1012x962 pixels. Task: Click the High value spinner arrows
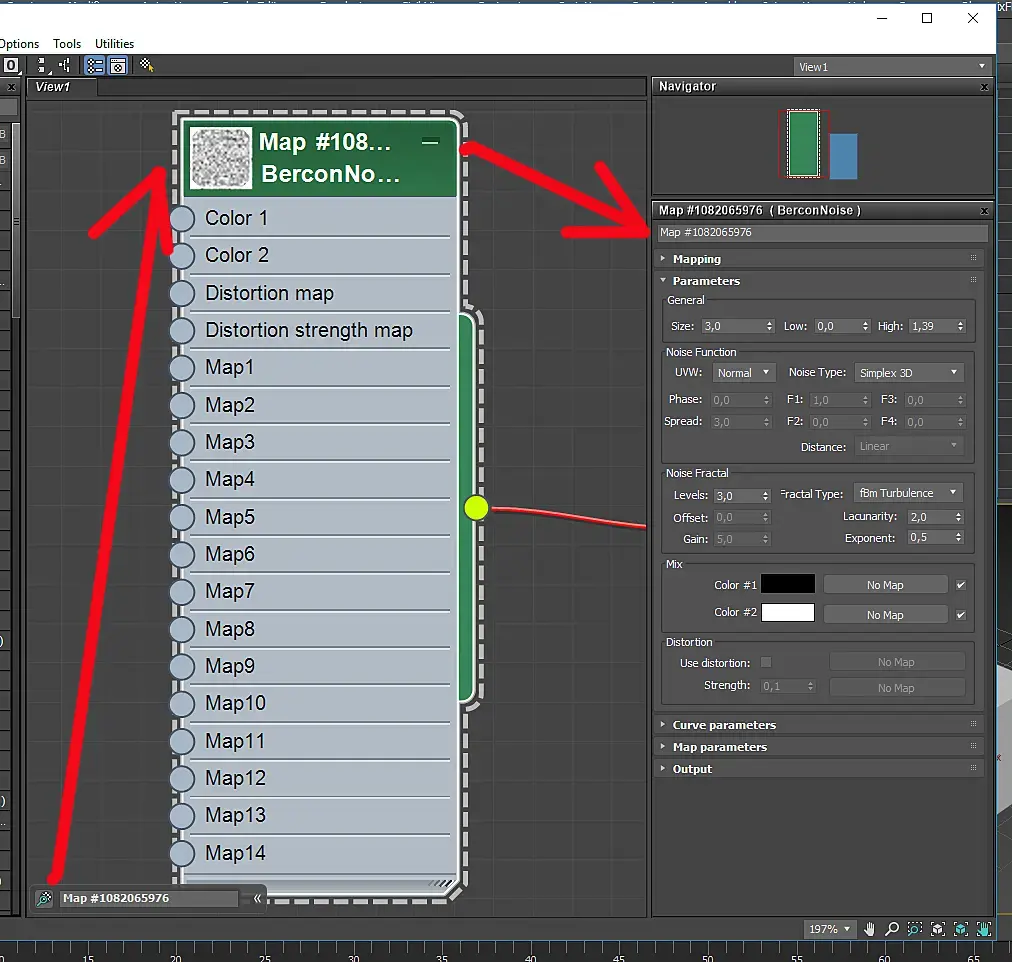click(x=960, y=326)
